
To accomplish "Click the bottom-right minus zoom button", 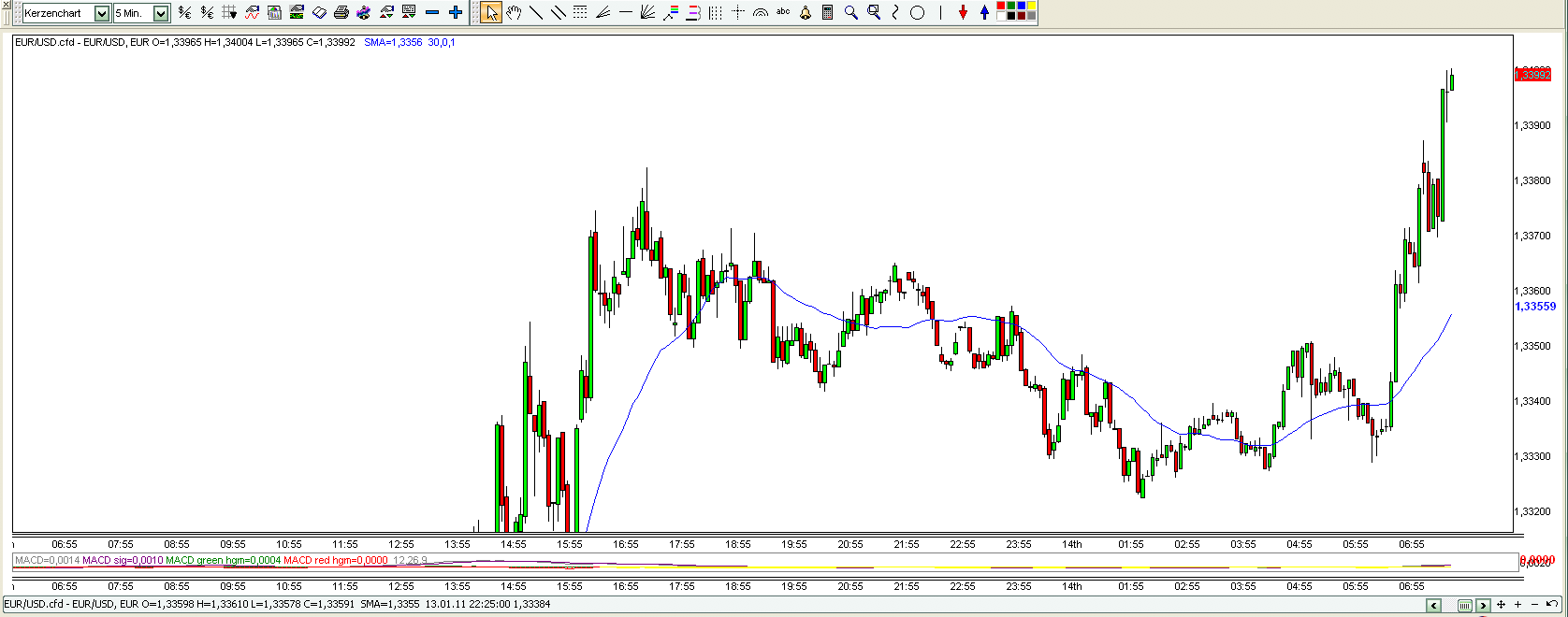I will pos(1534,605).
